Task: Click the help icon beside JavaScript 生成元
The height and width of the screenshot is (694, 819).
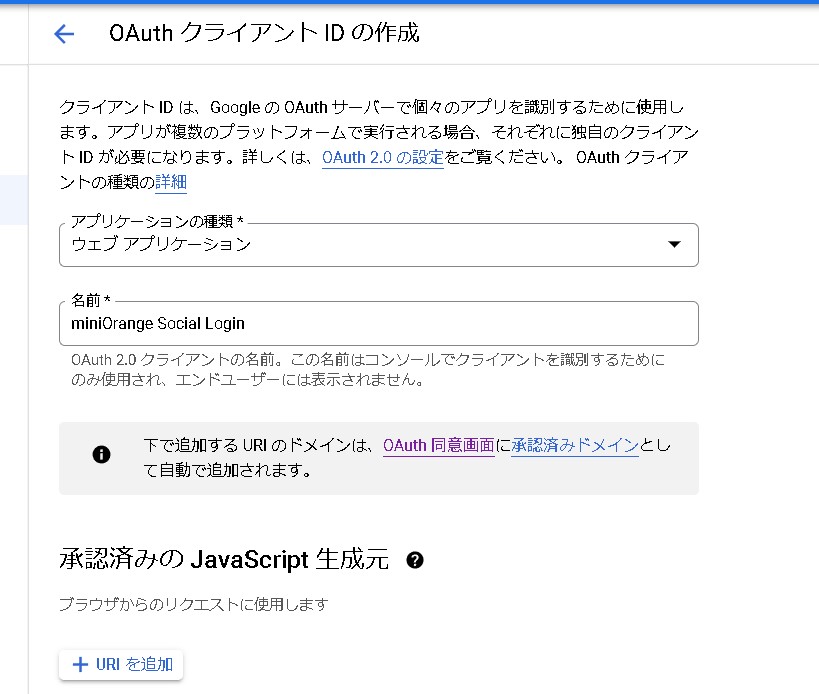Action: [415, 560]
